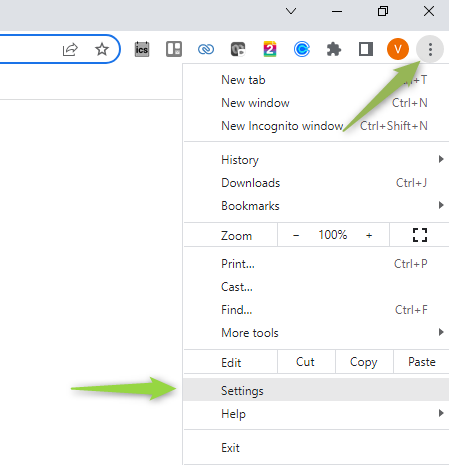Open the grey screen recorder extension icon
This screenshot has width=449, height=465.
[238, 49]
